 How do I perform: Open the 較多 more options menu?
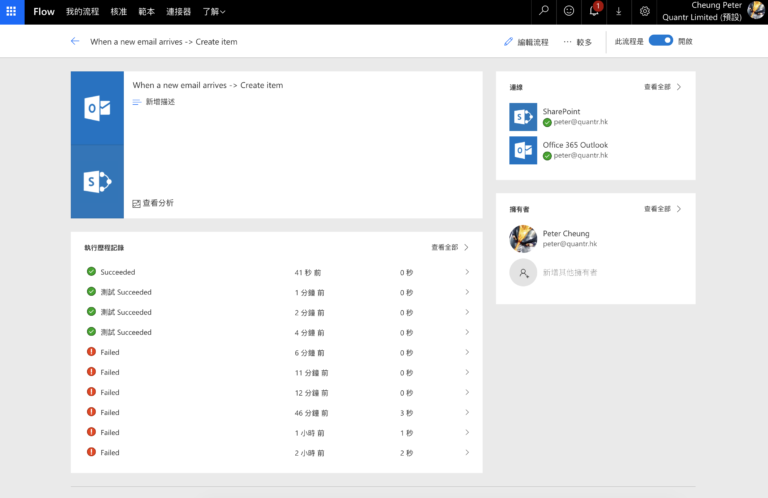click(577, 42)
